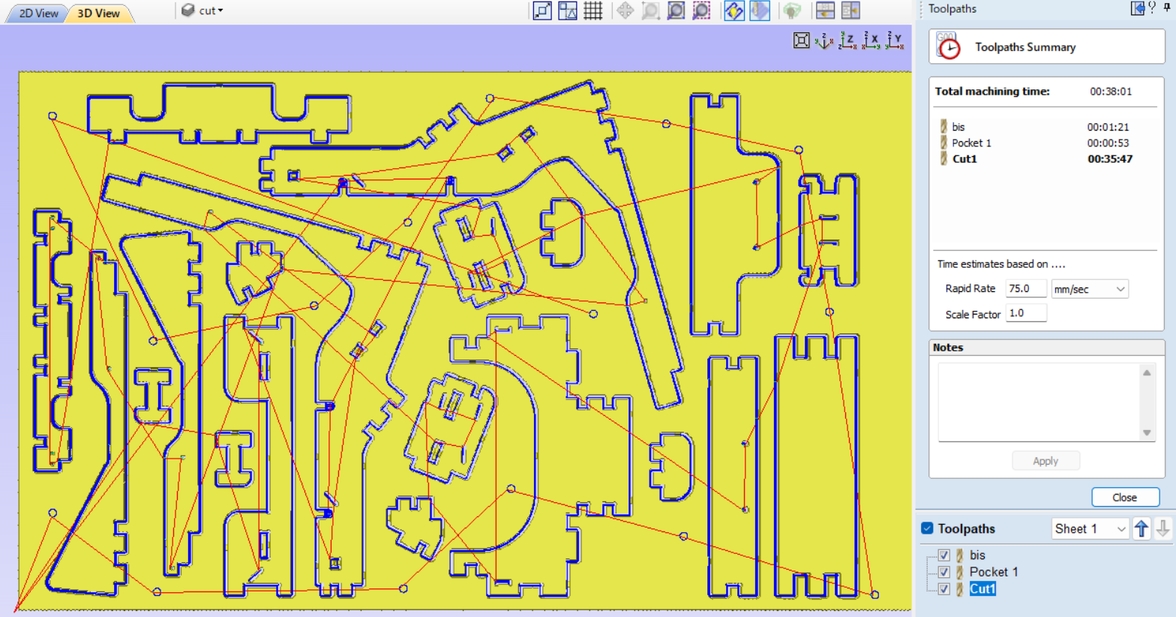This screenshot has height=617, width=1176.
Task: Uncheck the bis toolpath visibility
Action: point(945,555)
